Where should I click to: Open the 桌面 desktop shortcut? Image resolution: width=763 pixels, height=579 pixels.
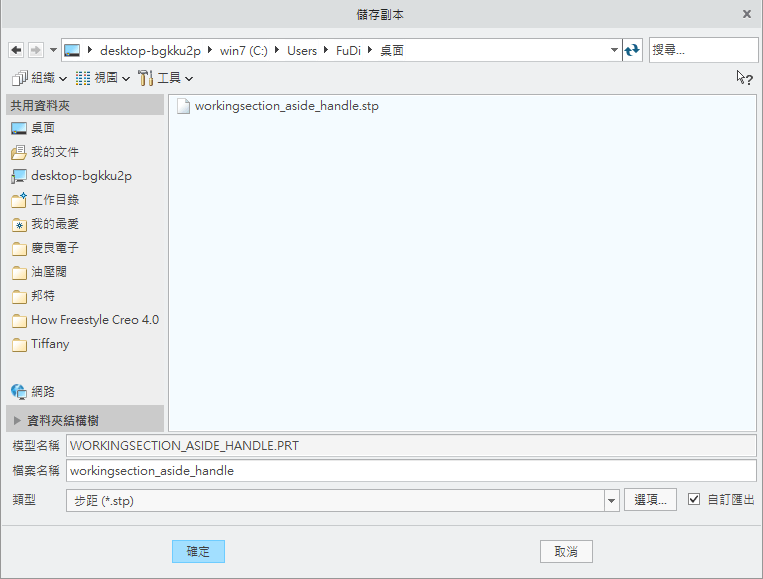coord(42,128)
